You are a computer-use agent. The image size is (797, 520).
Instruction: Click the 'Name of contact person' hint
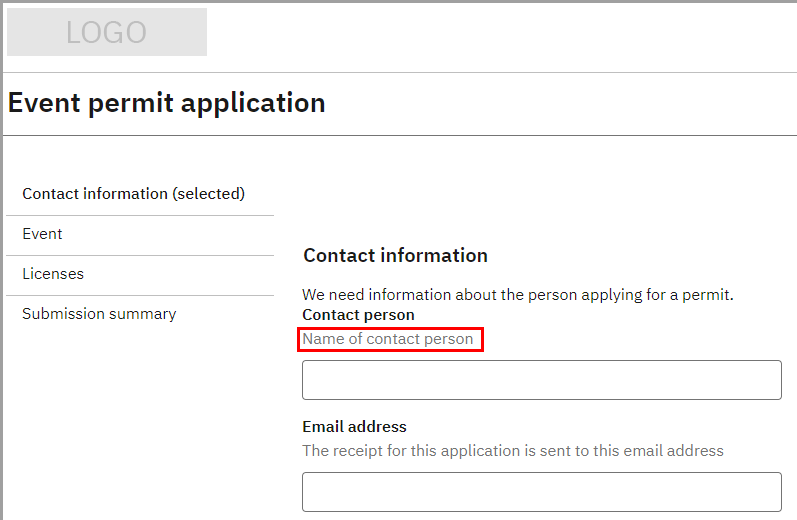click(x=388, y=339)
